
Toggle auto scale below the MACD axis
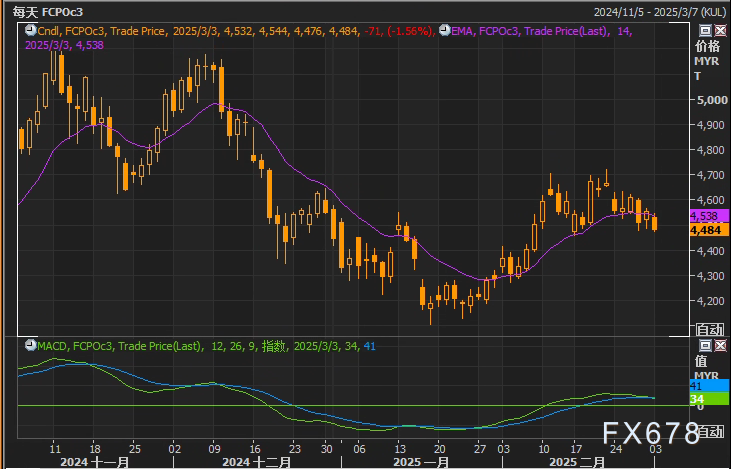pos(709,431)
